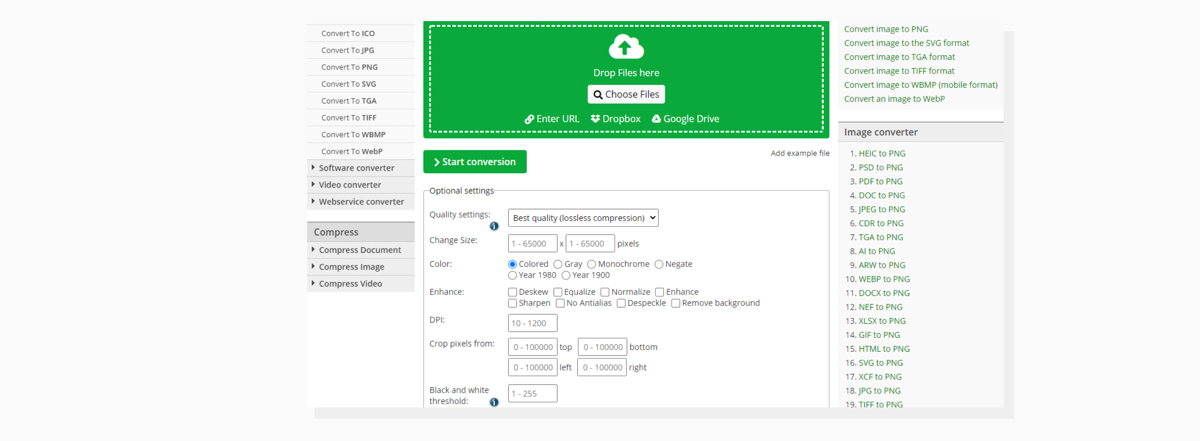
Task: Click the DPI input field
Action: (533, 323)
